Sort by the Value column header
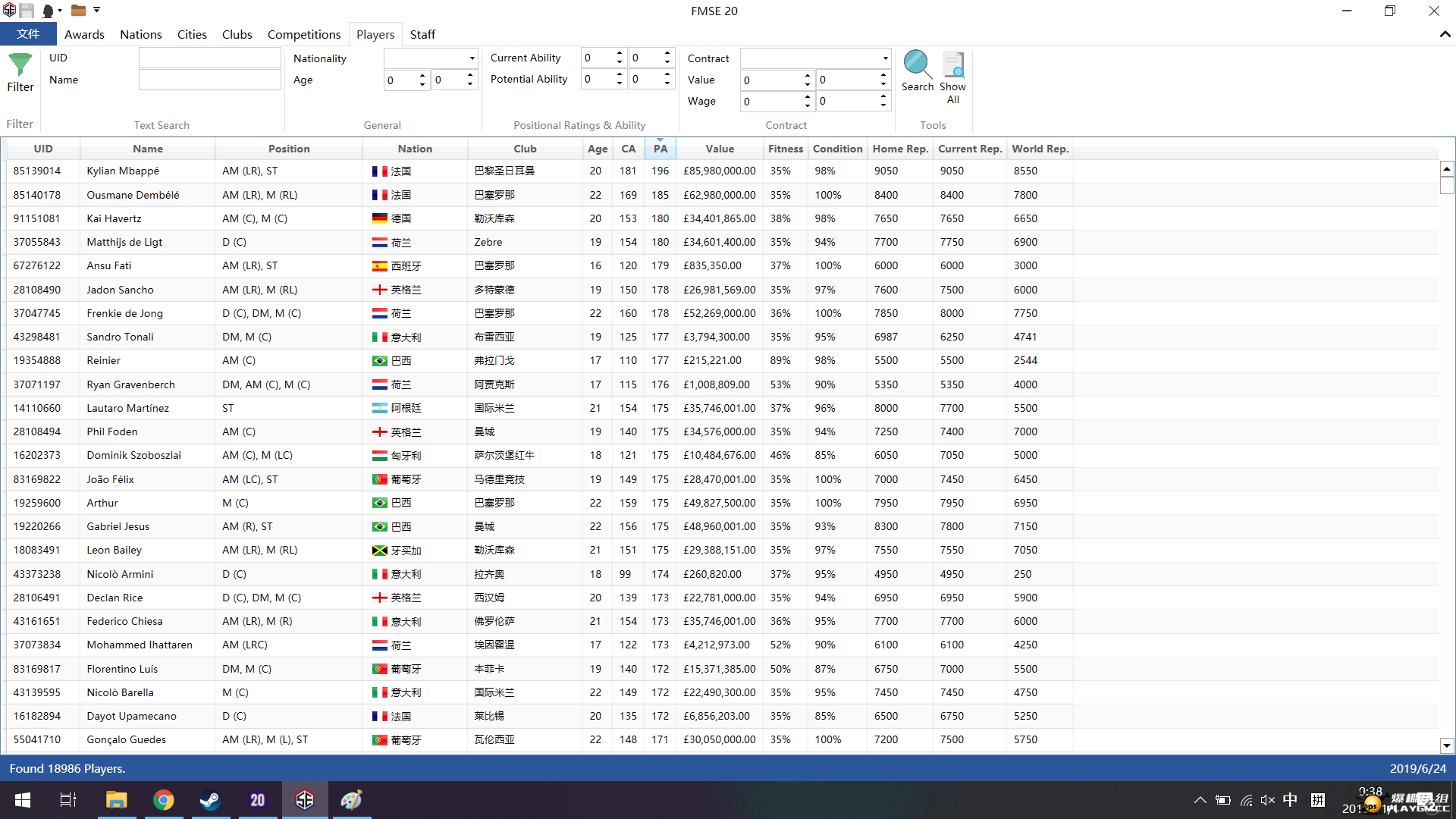The height and width of the screenshot is (819, 1456). [x=719, y=149]
